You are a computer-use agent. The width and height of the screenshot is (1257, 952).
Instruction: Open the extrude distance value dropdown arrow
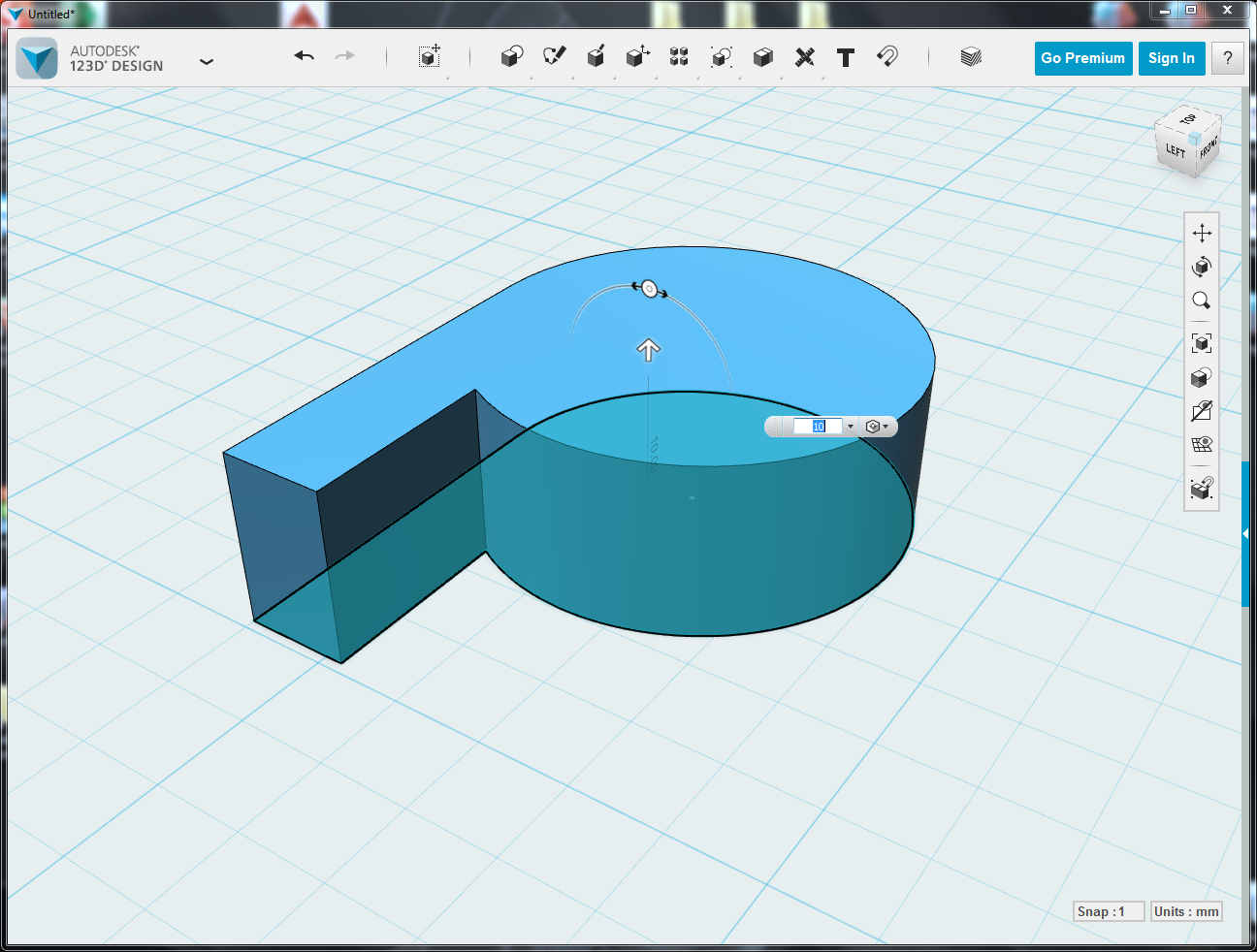(x=851, y=427)
